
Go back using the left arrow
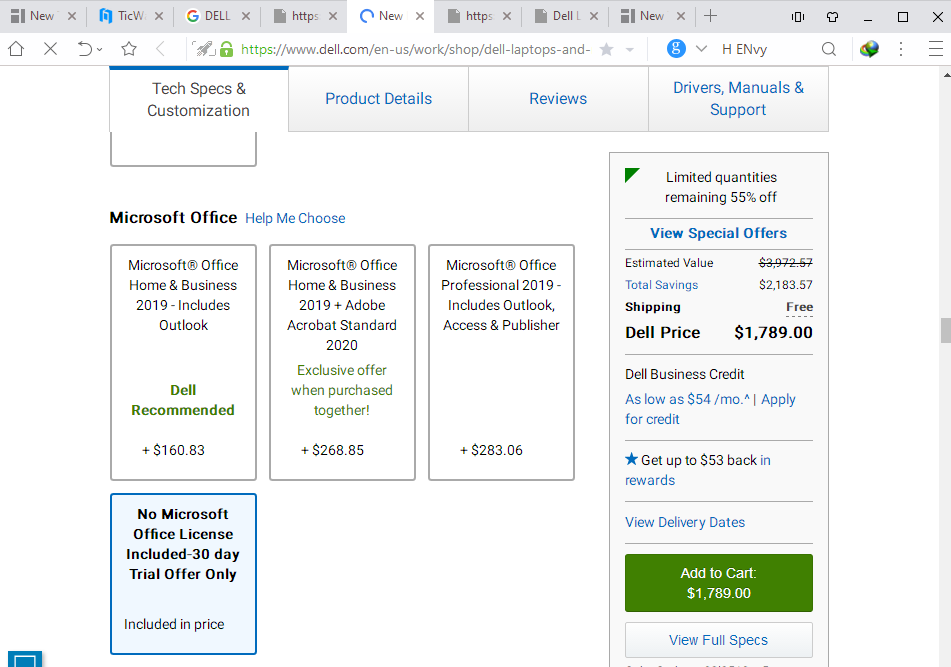click(160, 49)
